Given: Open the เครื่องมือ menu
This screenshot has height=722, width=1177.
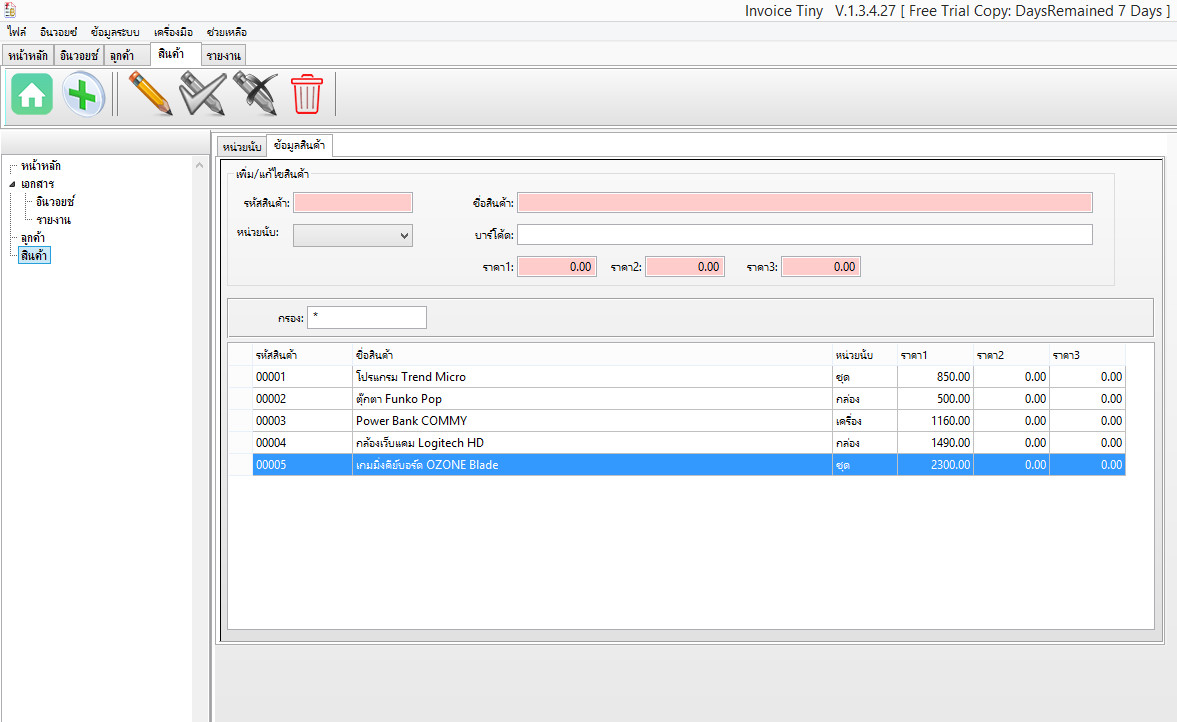Looking at the screenshot, I should (173, 32).
